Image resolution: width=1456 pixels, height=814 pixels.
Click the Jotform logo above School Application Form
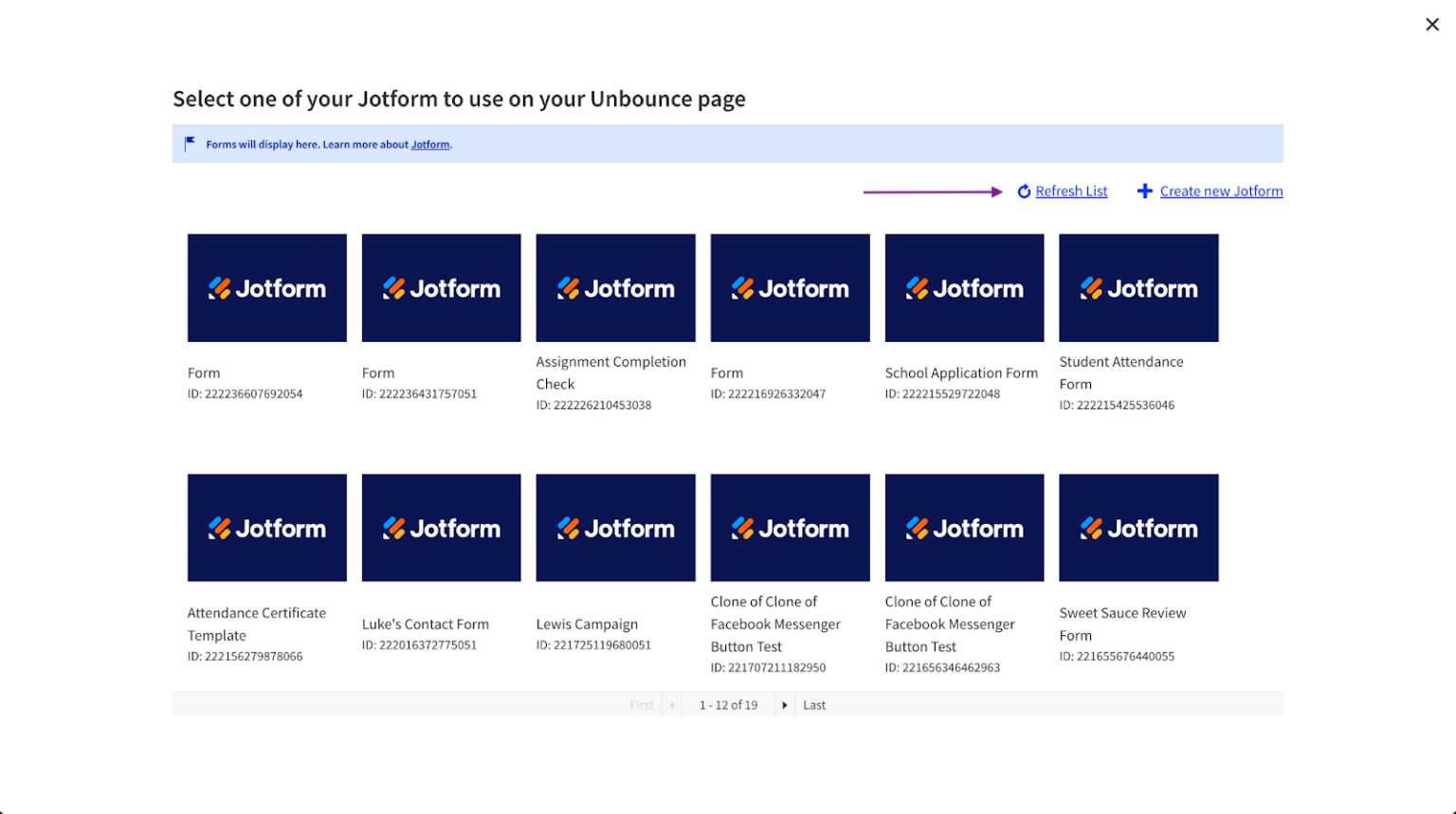click(x=963, y=287)
